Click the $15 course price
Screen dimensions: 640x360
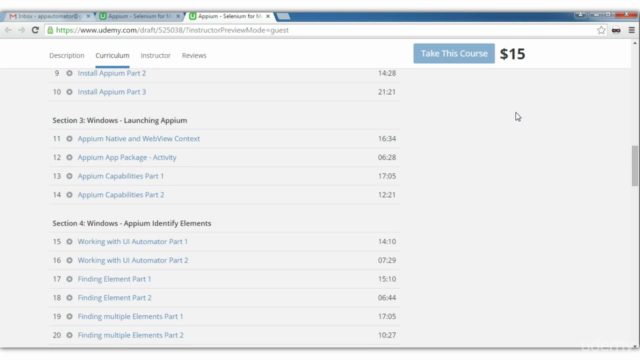coord(513,54)
